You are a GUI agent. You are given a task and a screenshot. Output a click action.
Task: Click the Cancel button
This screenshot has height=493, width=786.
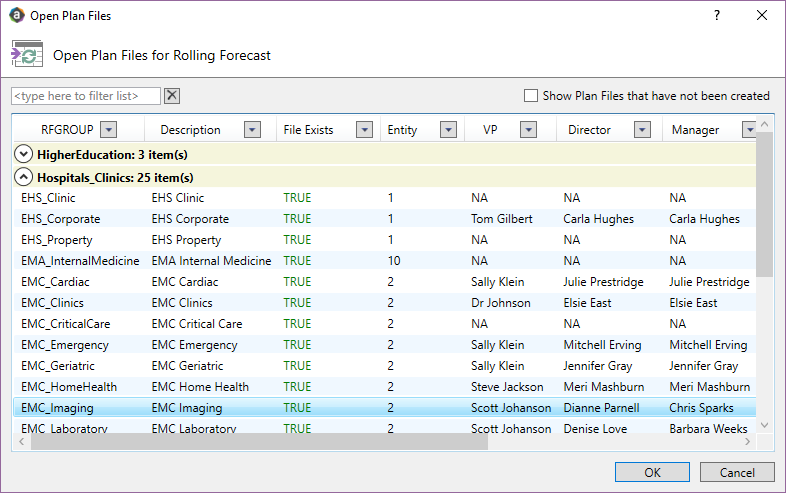tap(737, 472)
